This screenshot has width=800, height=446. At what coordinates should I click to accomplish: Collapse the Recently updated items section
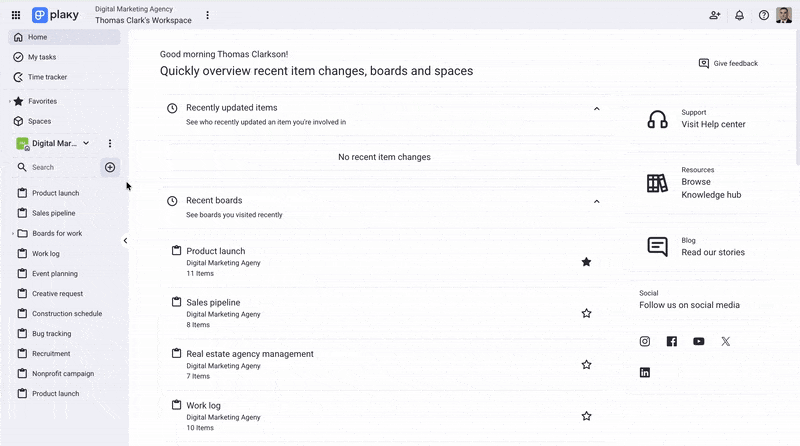[x=597, y=108]
